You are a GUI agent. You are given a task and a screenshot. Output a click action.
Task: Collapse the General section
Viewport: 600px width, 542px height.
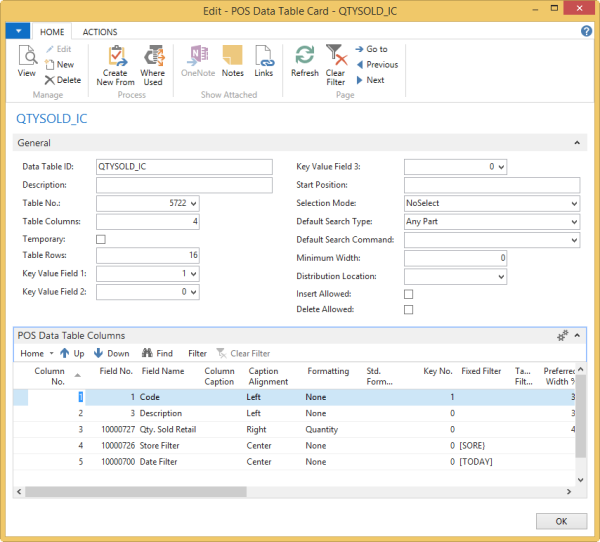[x=576, y=144]
